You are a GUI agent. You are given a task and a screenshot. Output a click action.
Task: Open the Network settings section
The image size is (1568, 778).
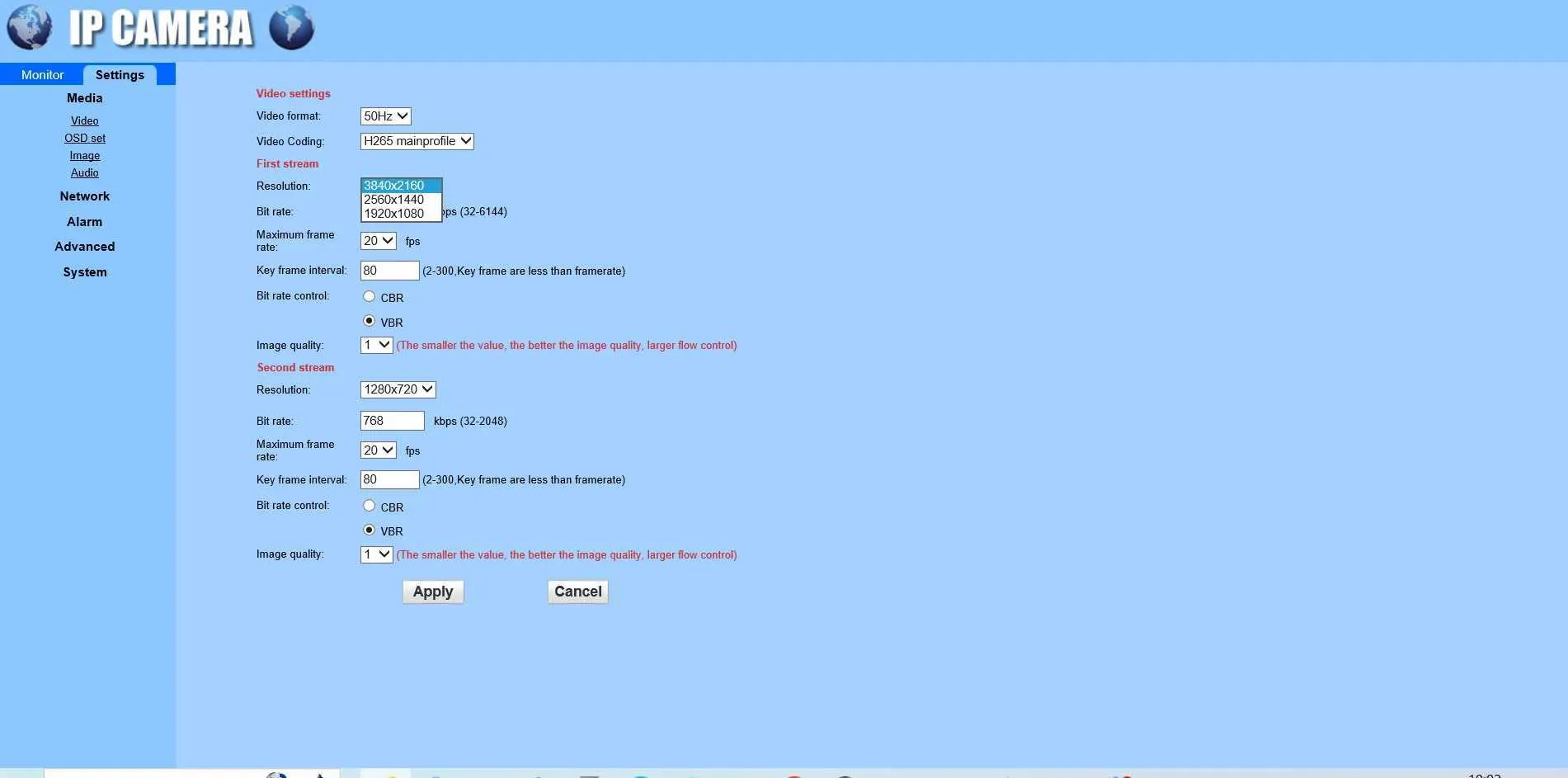coord(84,196)
